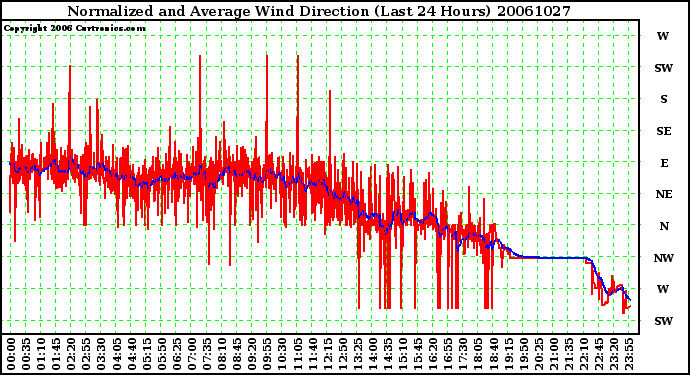
Task: Select the '14:00' time axis label
Action: 373,354
